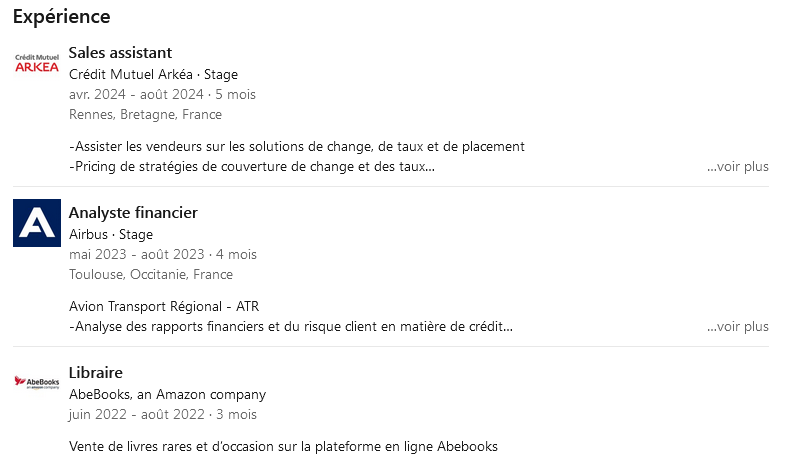Click the Expérience section heading

[62, 17]
